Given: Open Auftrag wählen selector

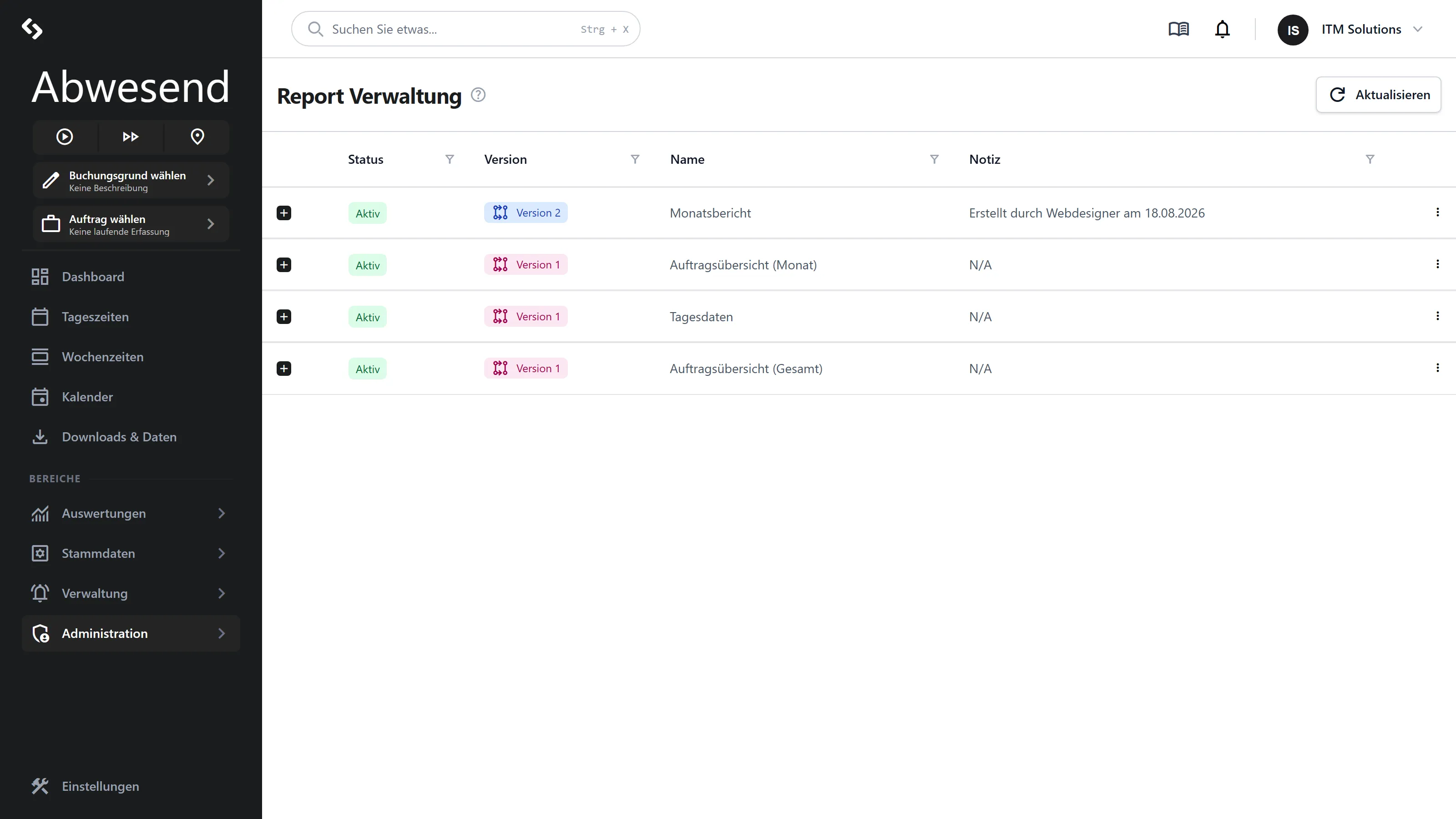Looking at the screenshot, I should [131, 224].
